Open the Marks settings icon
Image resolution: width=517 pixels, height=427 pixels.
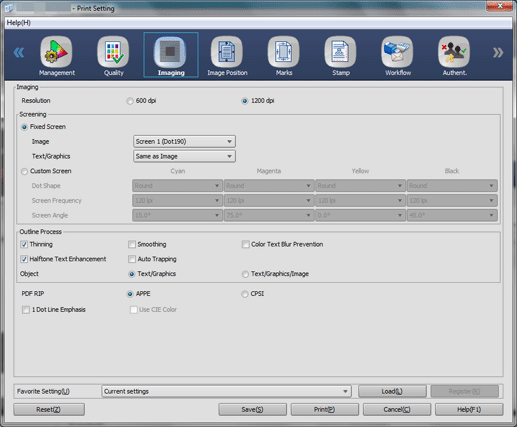click(x=284, y=52)
